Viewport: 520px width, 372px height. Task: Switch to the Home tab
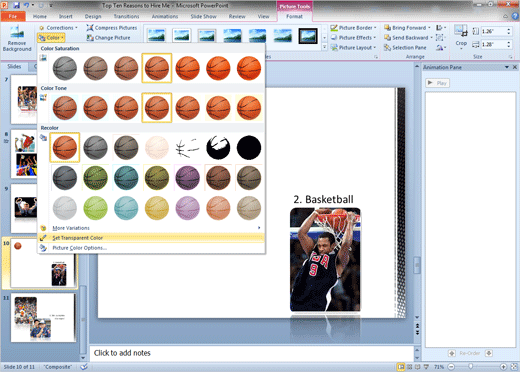(x=40, y=16)
